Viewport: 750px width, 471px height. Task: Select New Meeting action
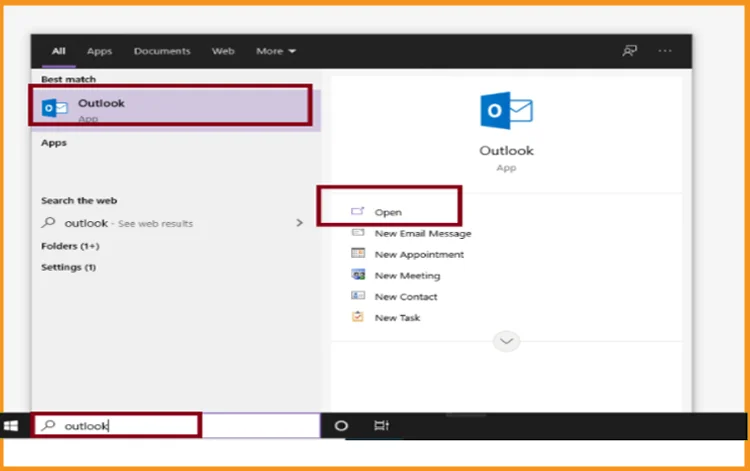click(x=408, y=275)
